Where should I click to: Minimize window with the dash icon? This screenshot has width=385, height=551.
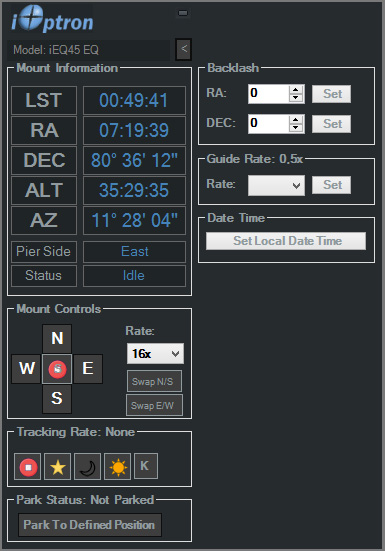pyautogui.click(x=183, y=13)
